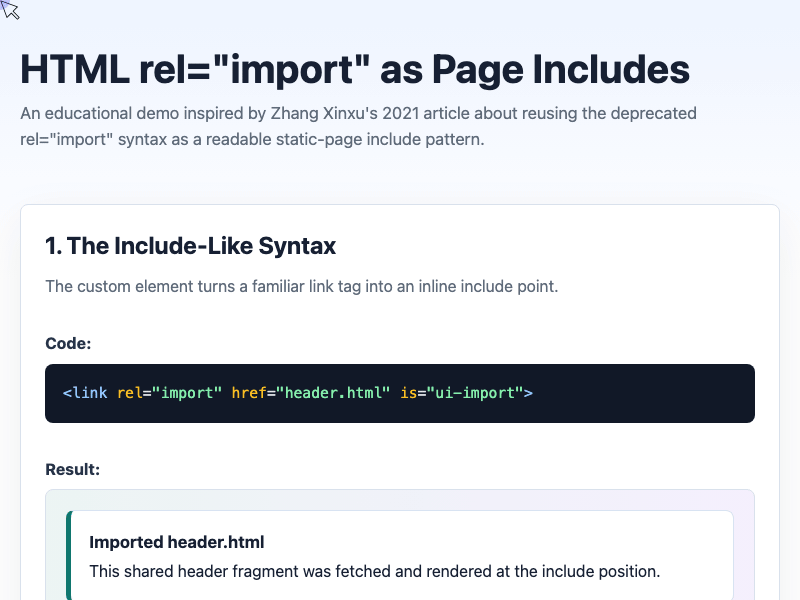Click the green left border of imported card
The width and height of the screenshot is (800, 600).
click(x=69, y=555)
